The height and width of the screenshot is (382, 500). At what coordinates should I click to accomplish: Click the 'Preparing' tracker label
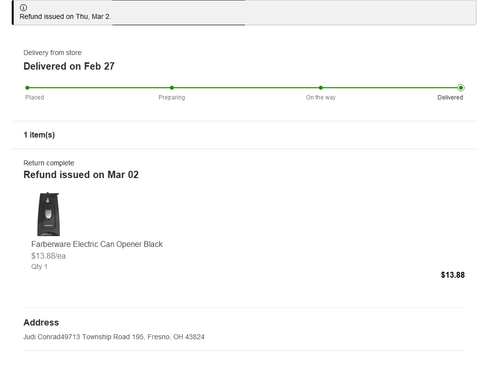(172, 97)
